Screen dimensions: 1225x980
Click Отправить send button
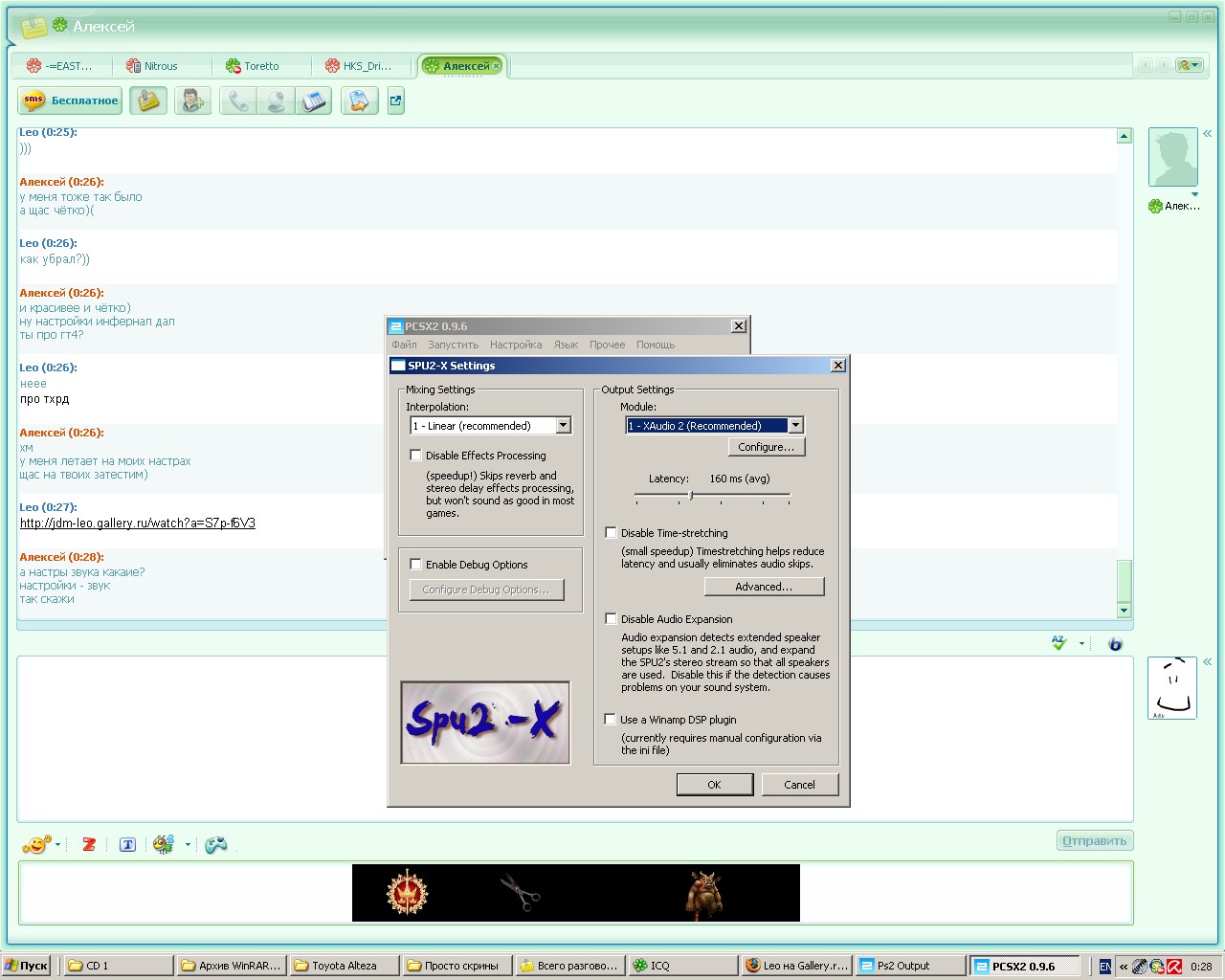(1095, 841)
